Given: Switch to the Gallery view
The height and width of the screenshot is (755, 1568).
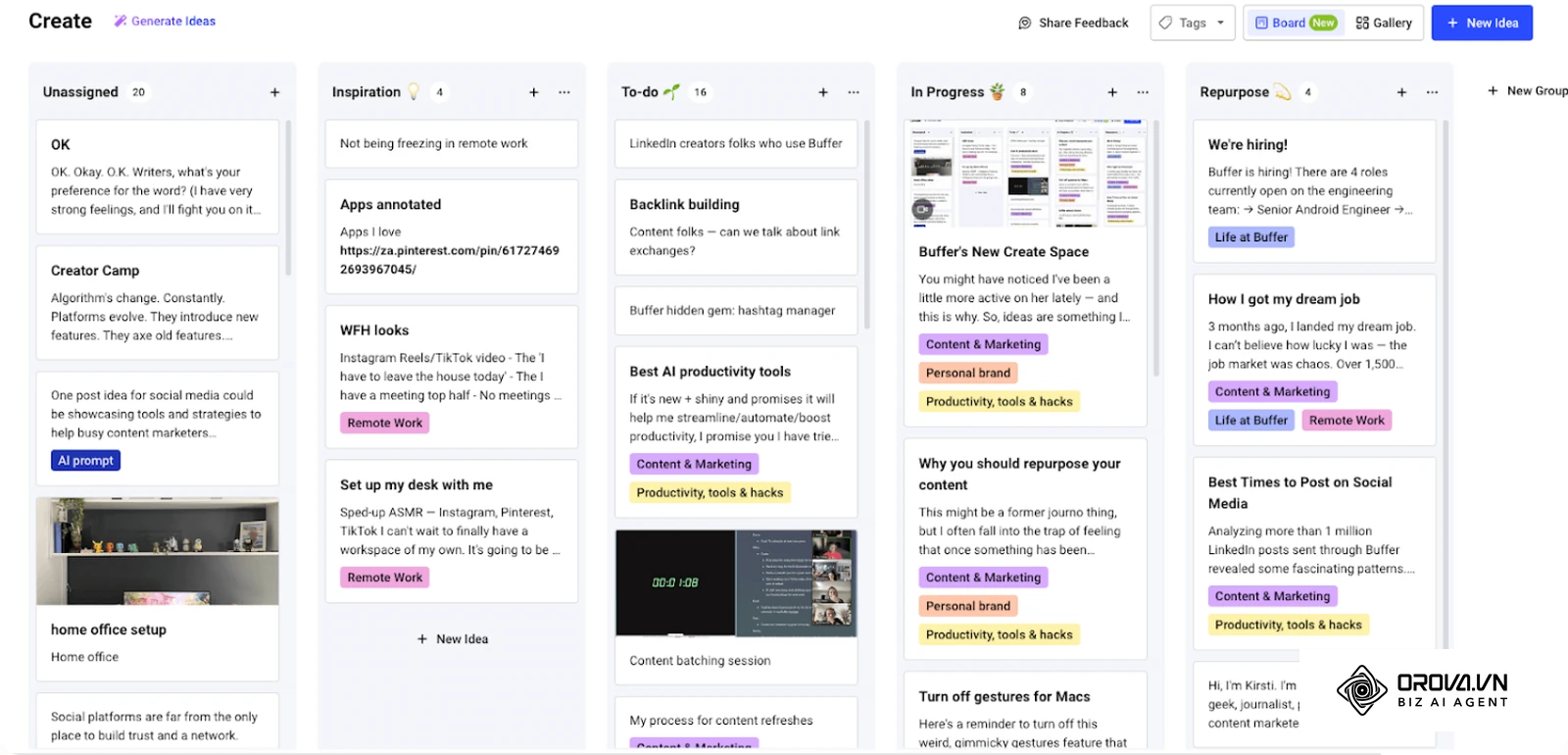Looking at the screenshot, I should (x=1384, y=23).
